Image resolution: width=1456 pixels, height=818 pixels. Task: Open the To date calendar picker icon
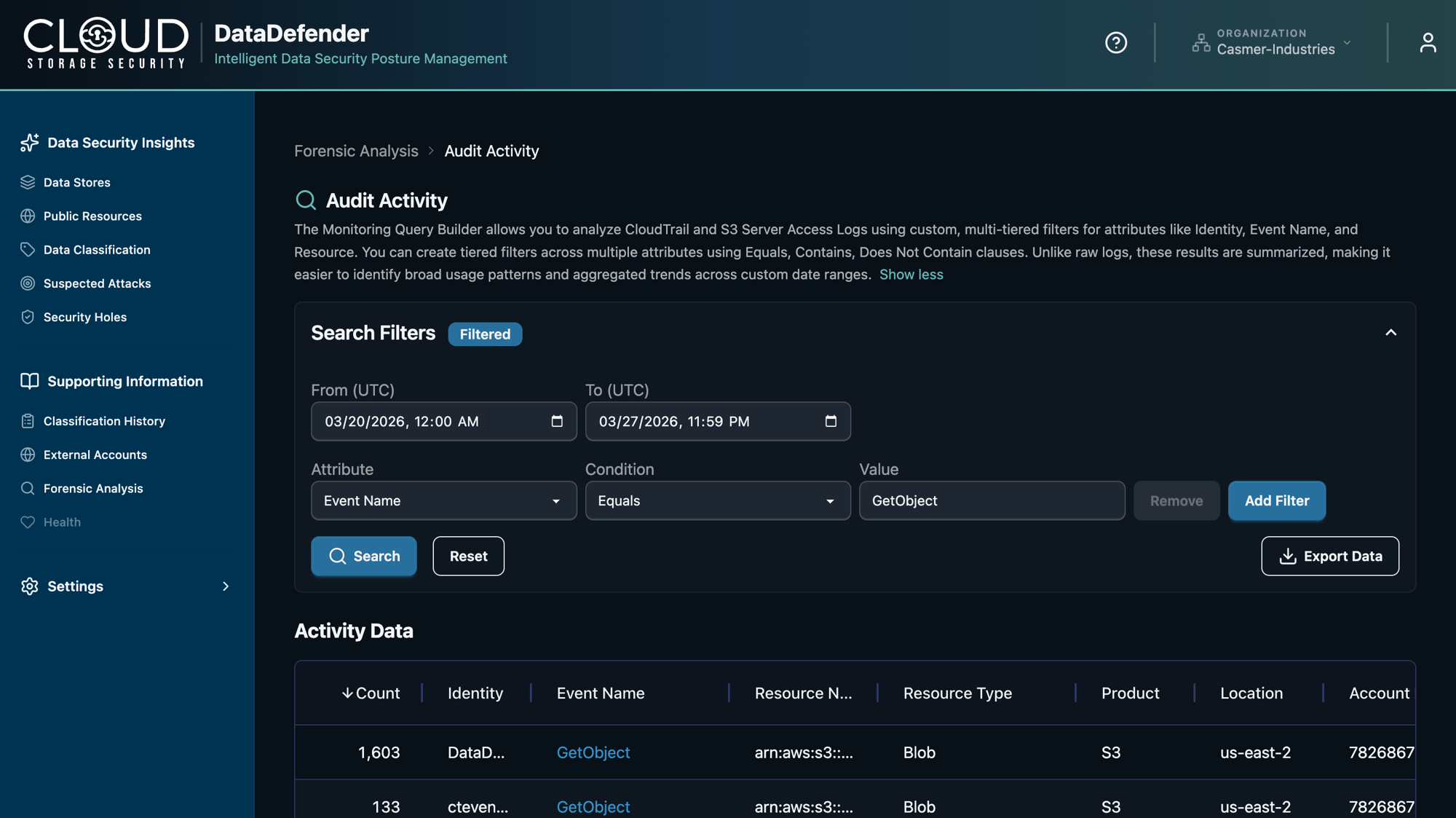click(x=831, y=421)
